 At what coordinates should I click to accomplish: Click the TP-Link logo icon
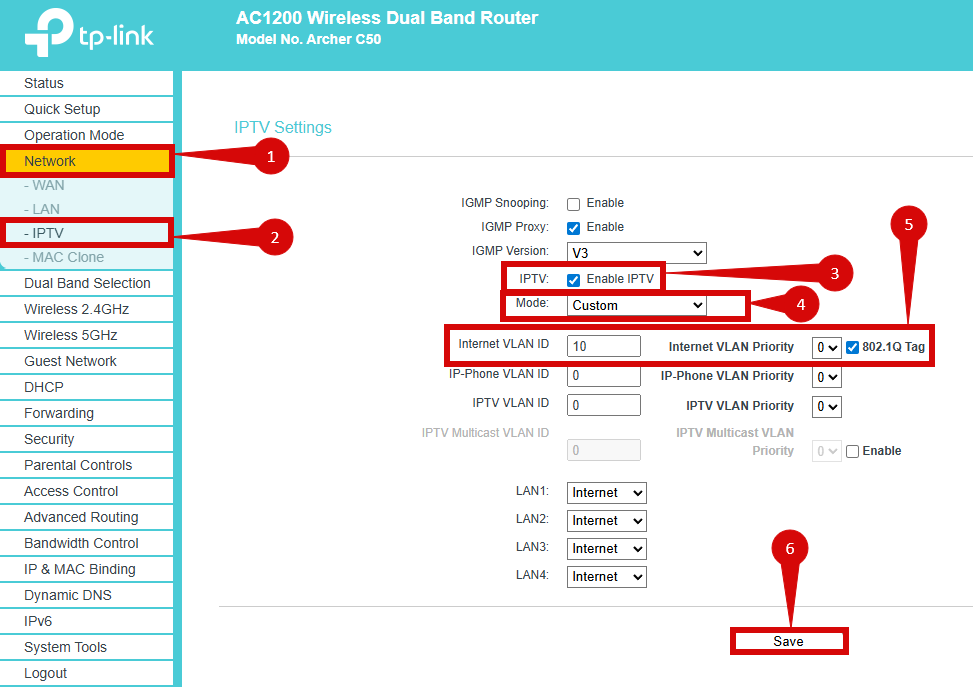click(50, 35)
